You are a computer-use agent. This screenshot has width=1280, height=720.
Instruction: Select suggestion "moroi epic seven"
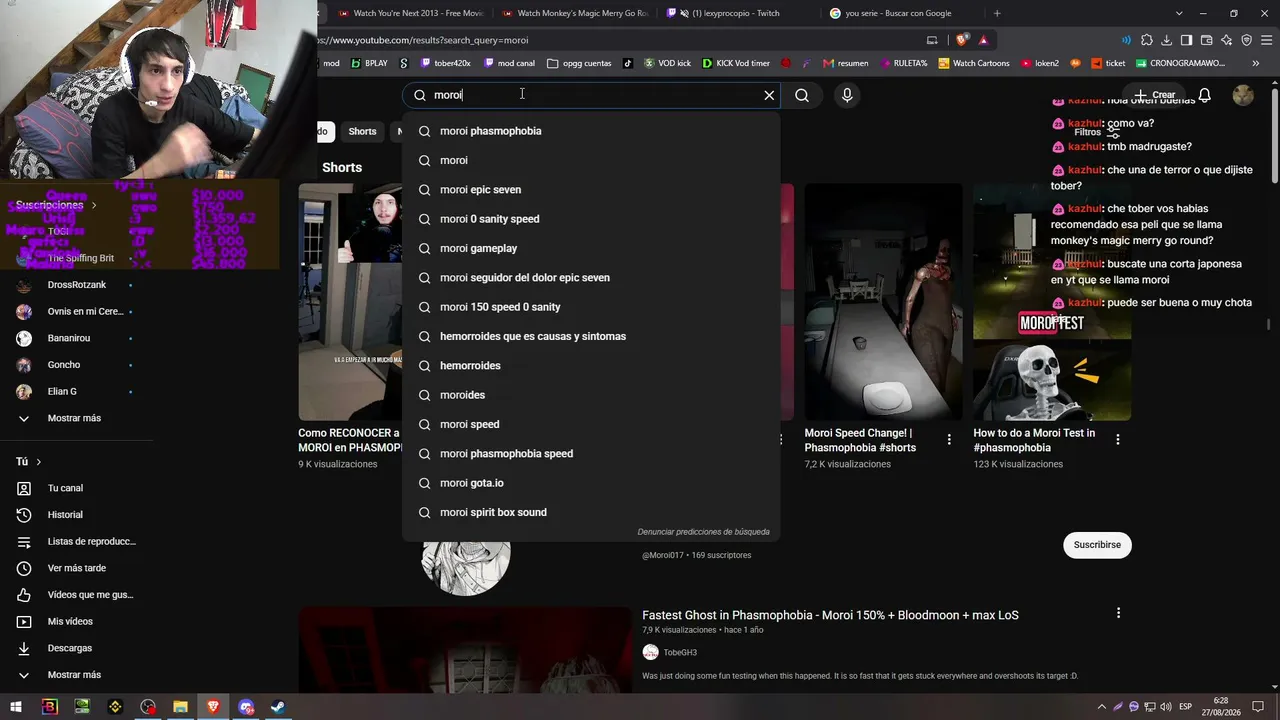pyautogui.click(x=591, y=190)
